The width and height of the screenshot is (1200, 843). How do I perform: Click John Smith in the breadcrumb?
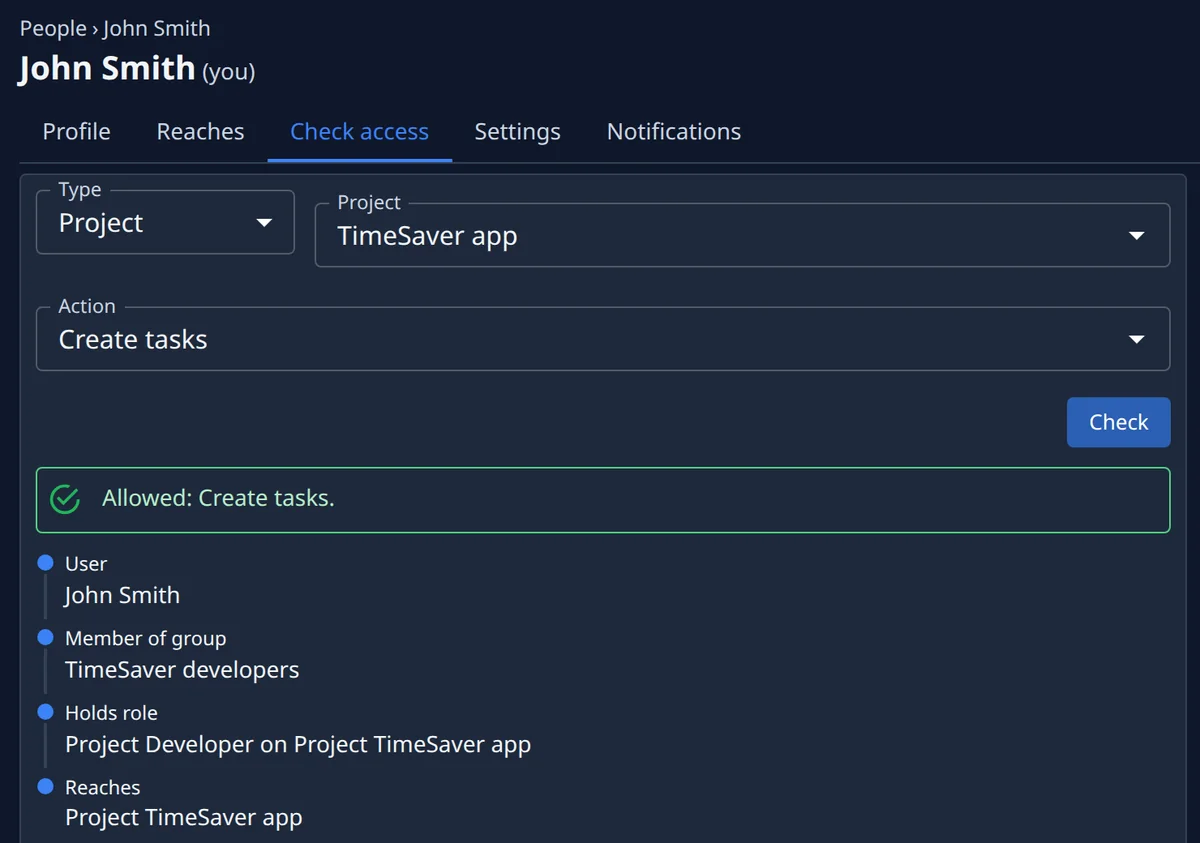click(x=157, y=28)
